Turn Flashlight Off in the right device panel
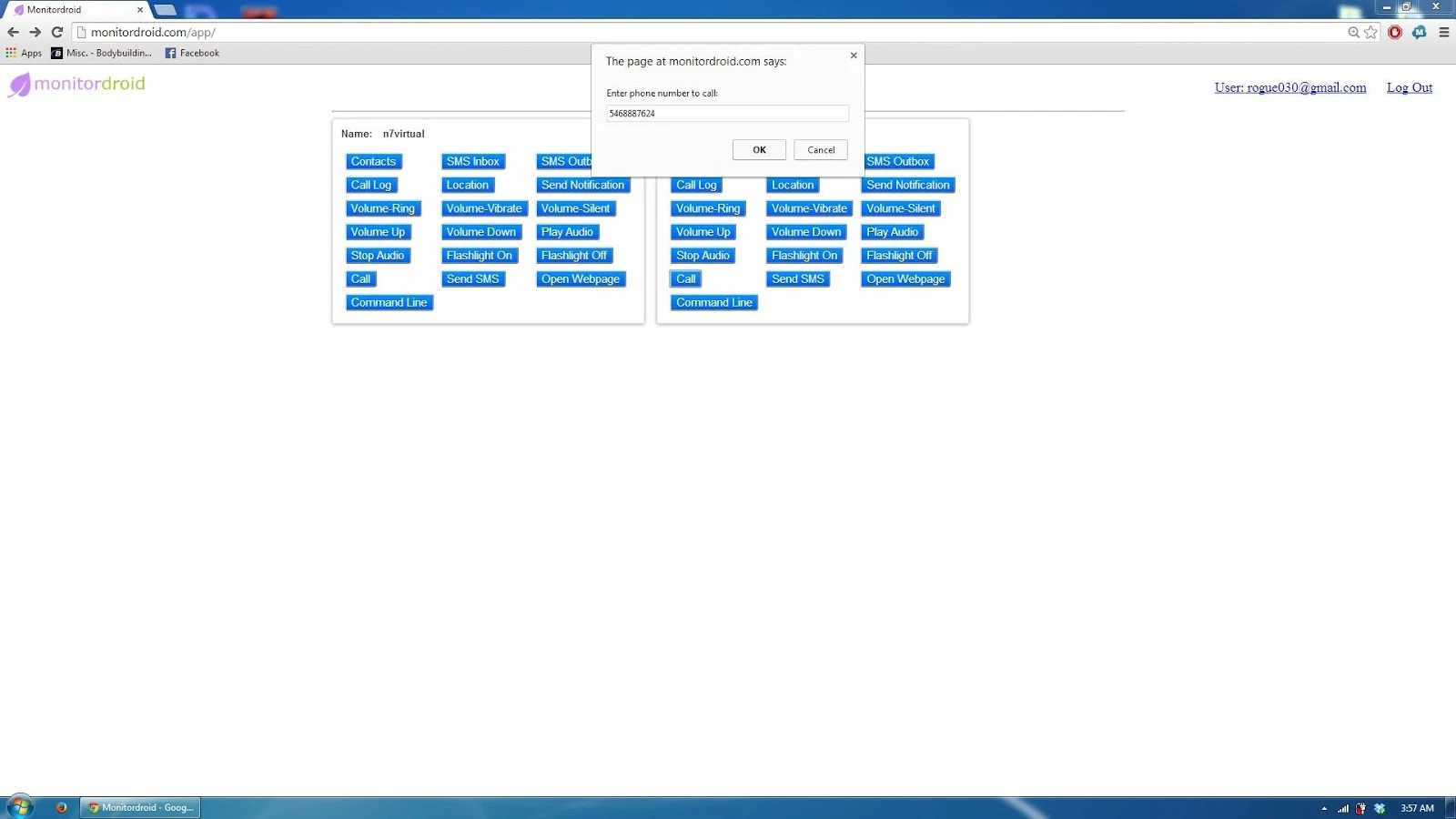The height and width of the screenshot is (819, 1456). pos(899,257)
